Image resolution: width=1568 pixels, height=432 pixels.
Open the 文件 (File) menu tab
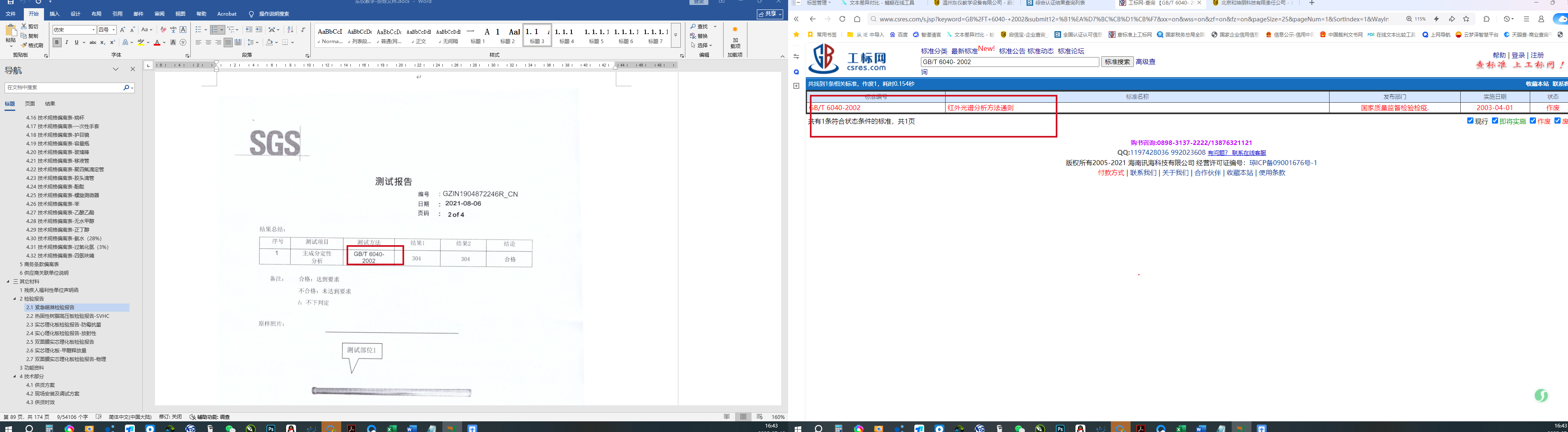pyautogui.click(x=11, y=14)
